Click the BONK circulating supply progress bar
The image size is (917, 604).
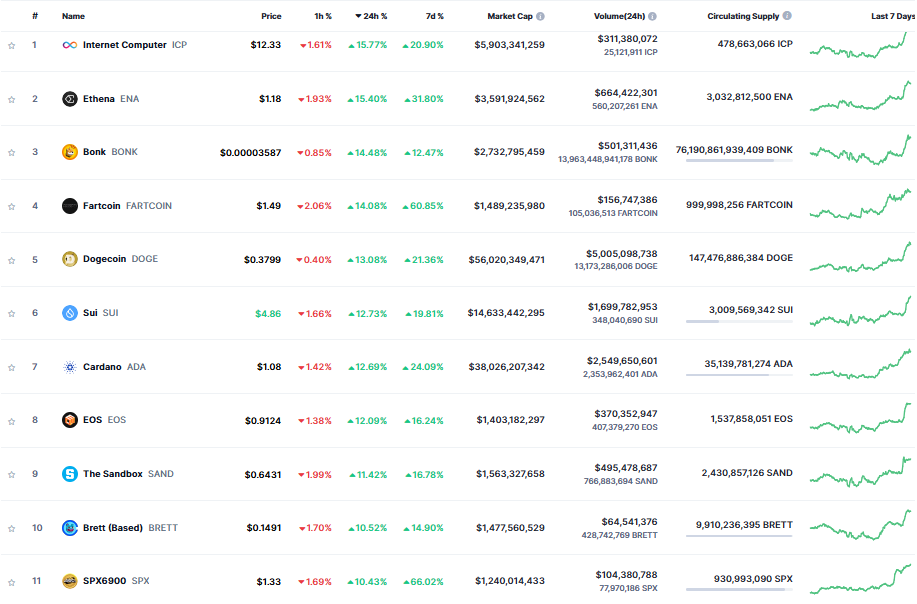coord(739,160)
